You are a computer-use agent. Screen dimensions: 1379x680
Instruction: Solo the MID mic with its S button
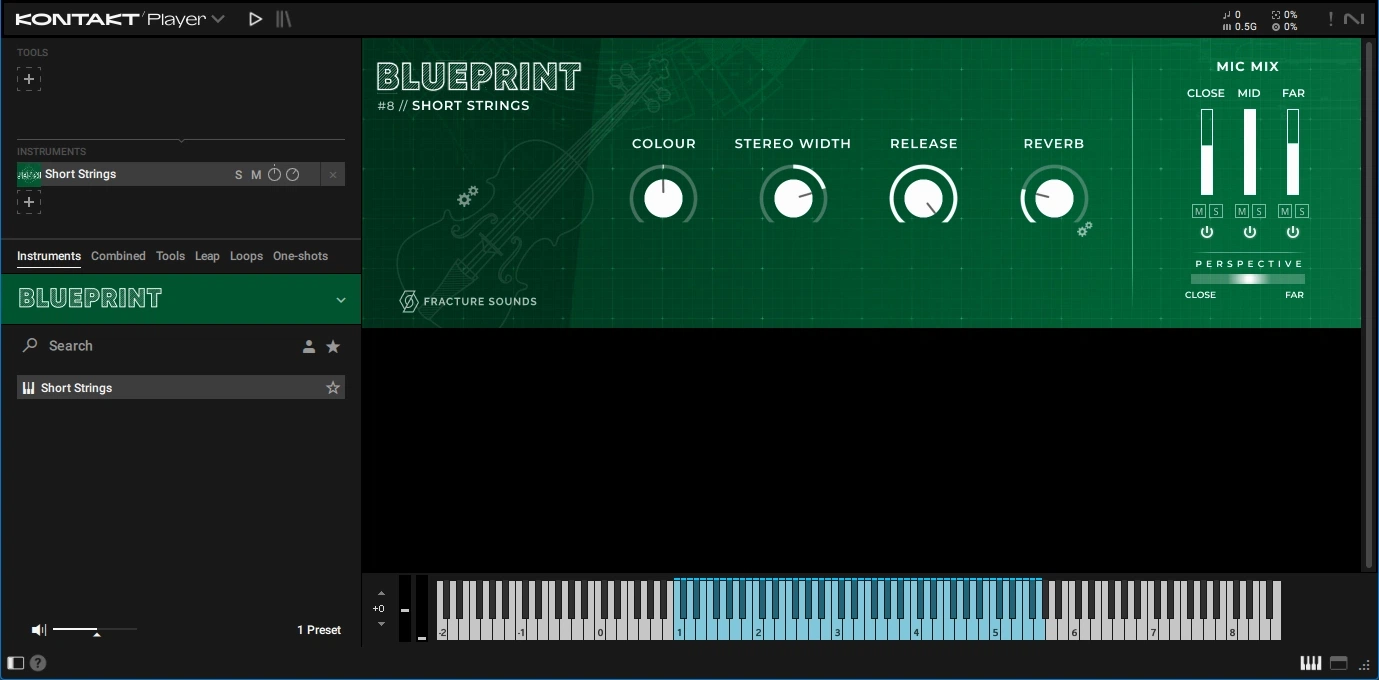[1258, 211]
